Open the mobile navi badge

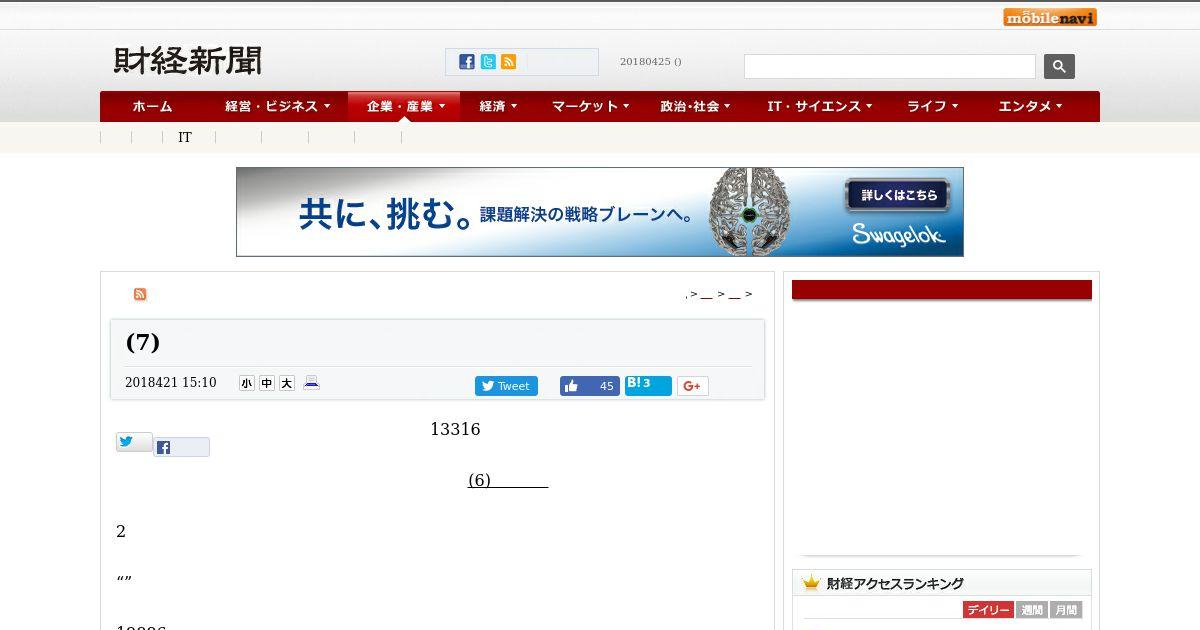[1050, 17]
